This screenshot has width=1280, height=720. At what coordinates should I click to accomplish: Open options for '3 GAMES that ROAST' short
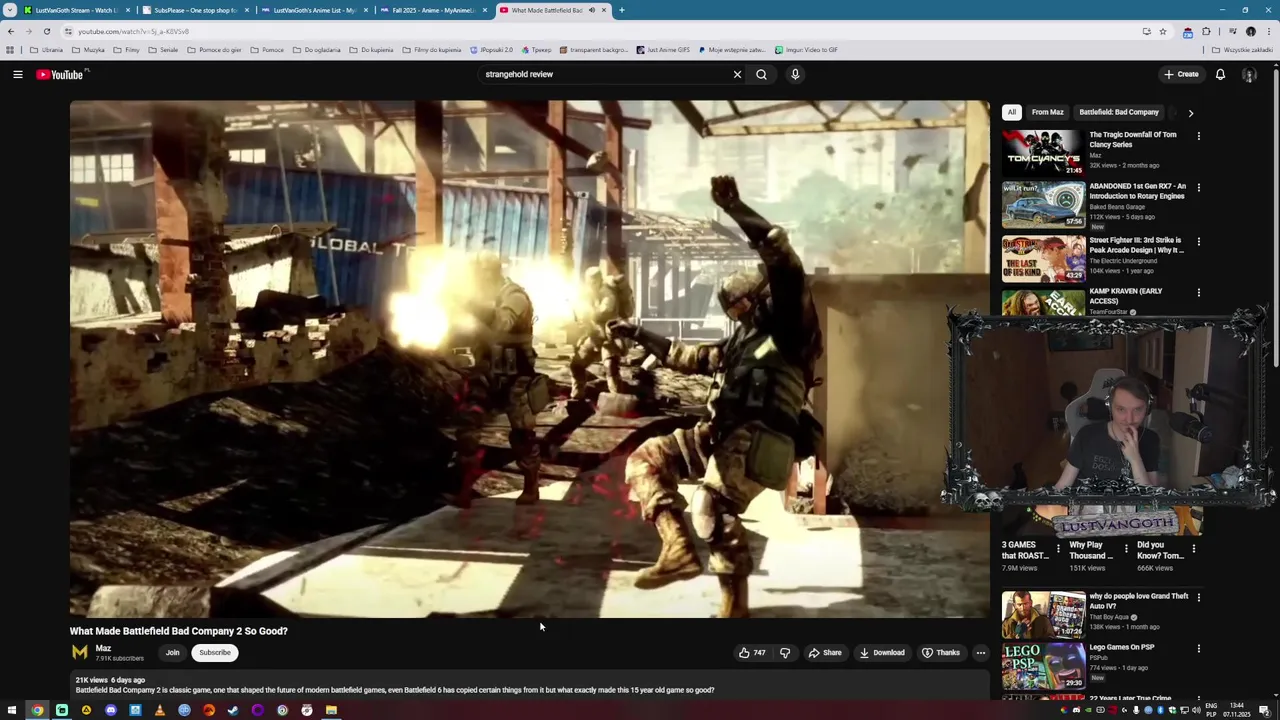click(1058, 548)
